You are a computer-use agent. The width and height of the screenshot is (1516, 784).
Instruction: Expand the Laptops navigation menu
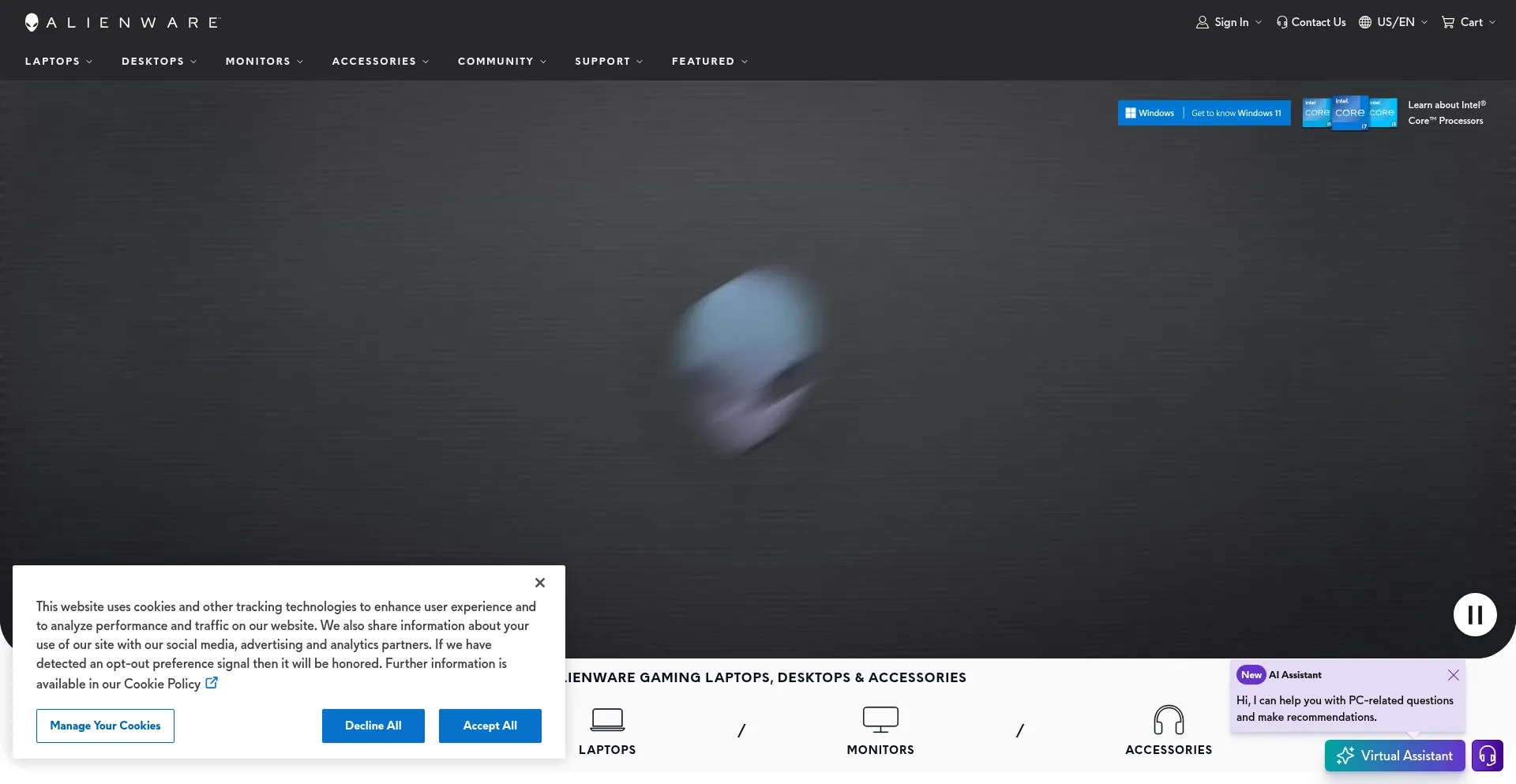(x=58, y=62)
